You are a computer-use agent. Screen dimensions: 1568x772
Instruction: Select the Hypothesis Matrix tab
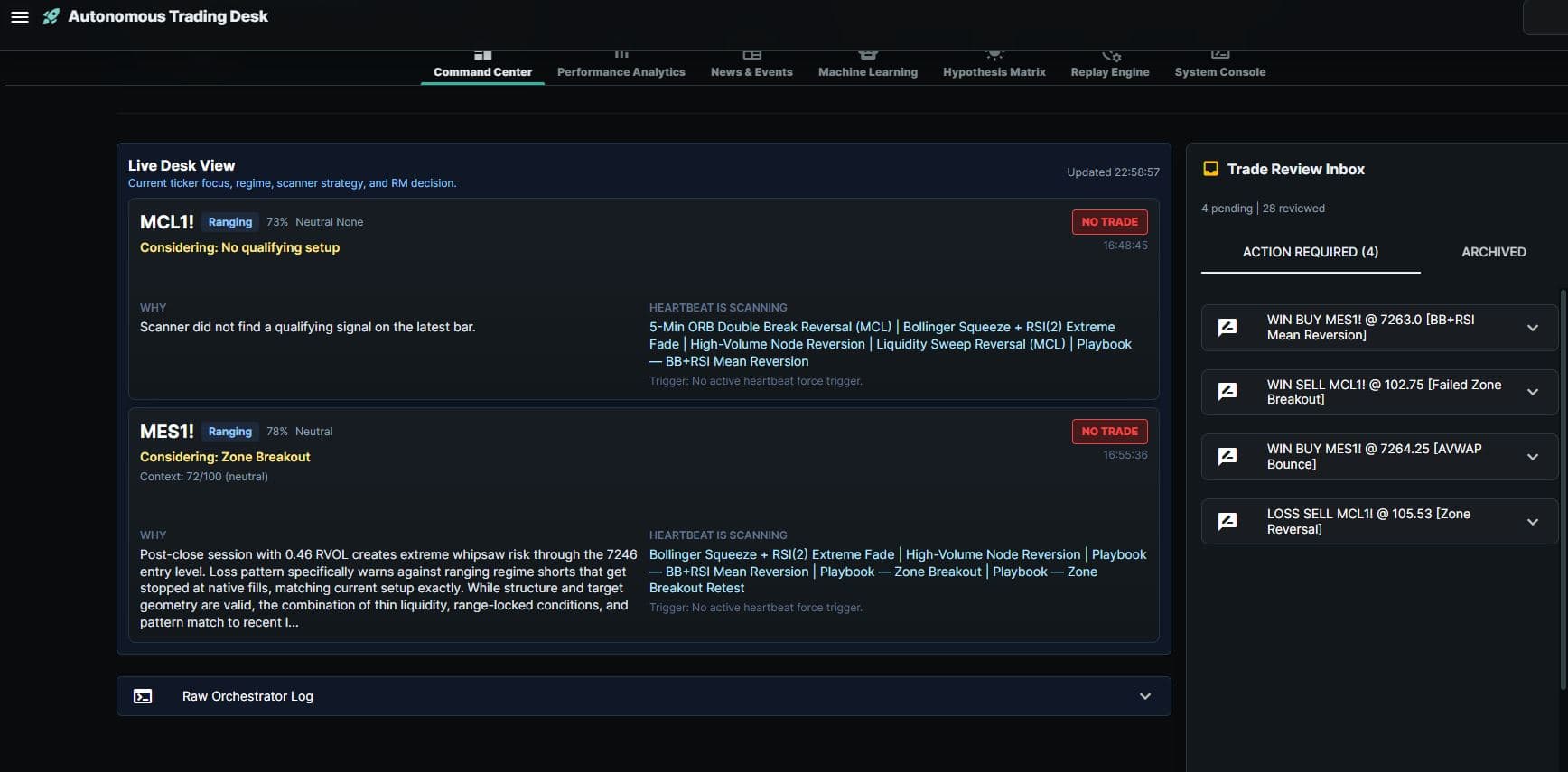(x=994, y=67)
